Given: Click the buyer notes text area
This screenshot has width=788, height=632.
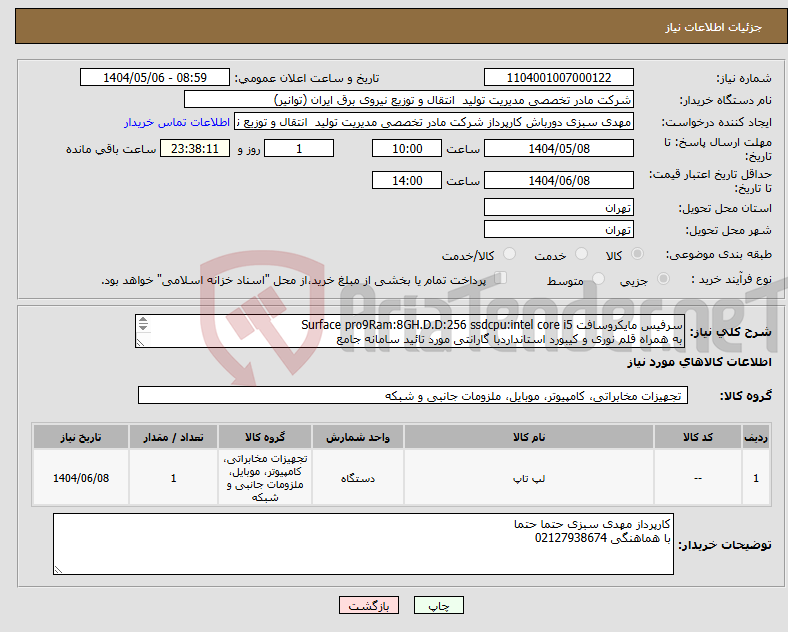Looking at the screenshot, I should coord(363,544).
